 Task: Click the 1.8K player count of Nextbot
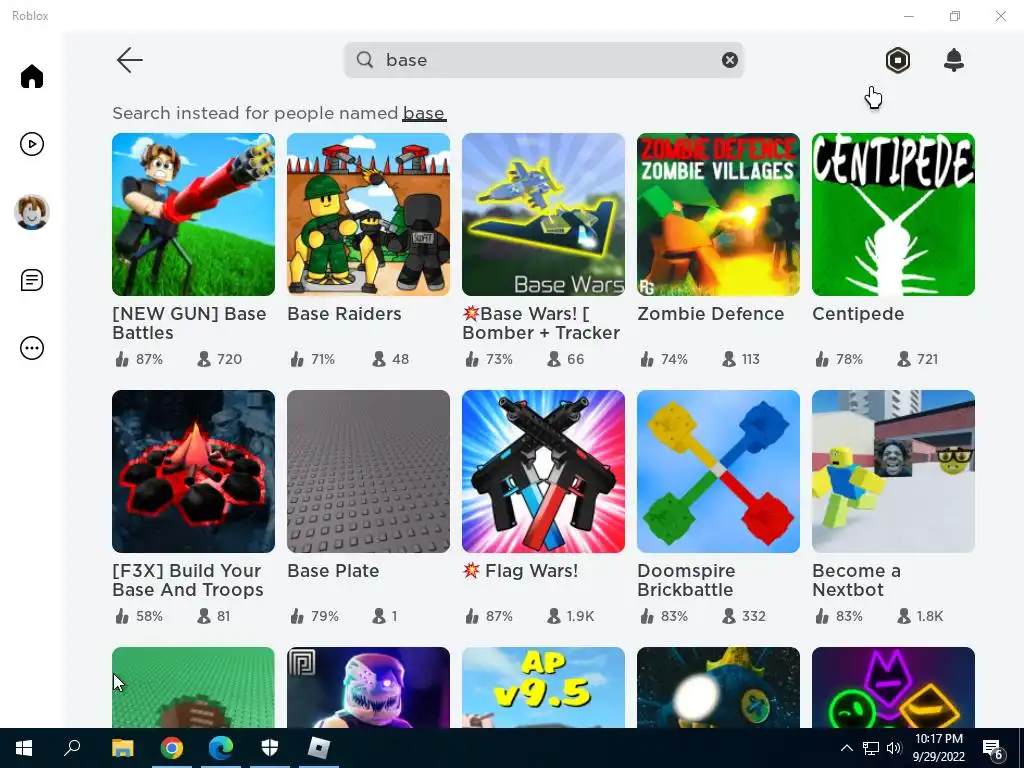tap(920, 616)
